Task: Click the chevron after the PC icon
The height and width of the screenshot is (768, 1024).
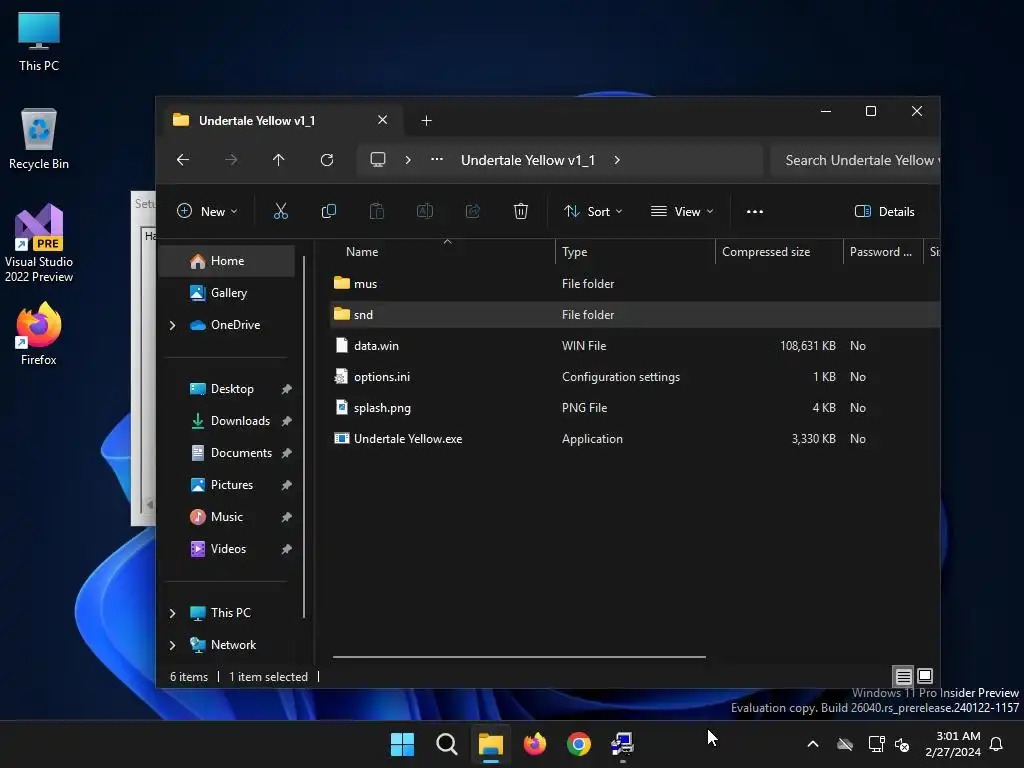Action: (x=408, y=160)
